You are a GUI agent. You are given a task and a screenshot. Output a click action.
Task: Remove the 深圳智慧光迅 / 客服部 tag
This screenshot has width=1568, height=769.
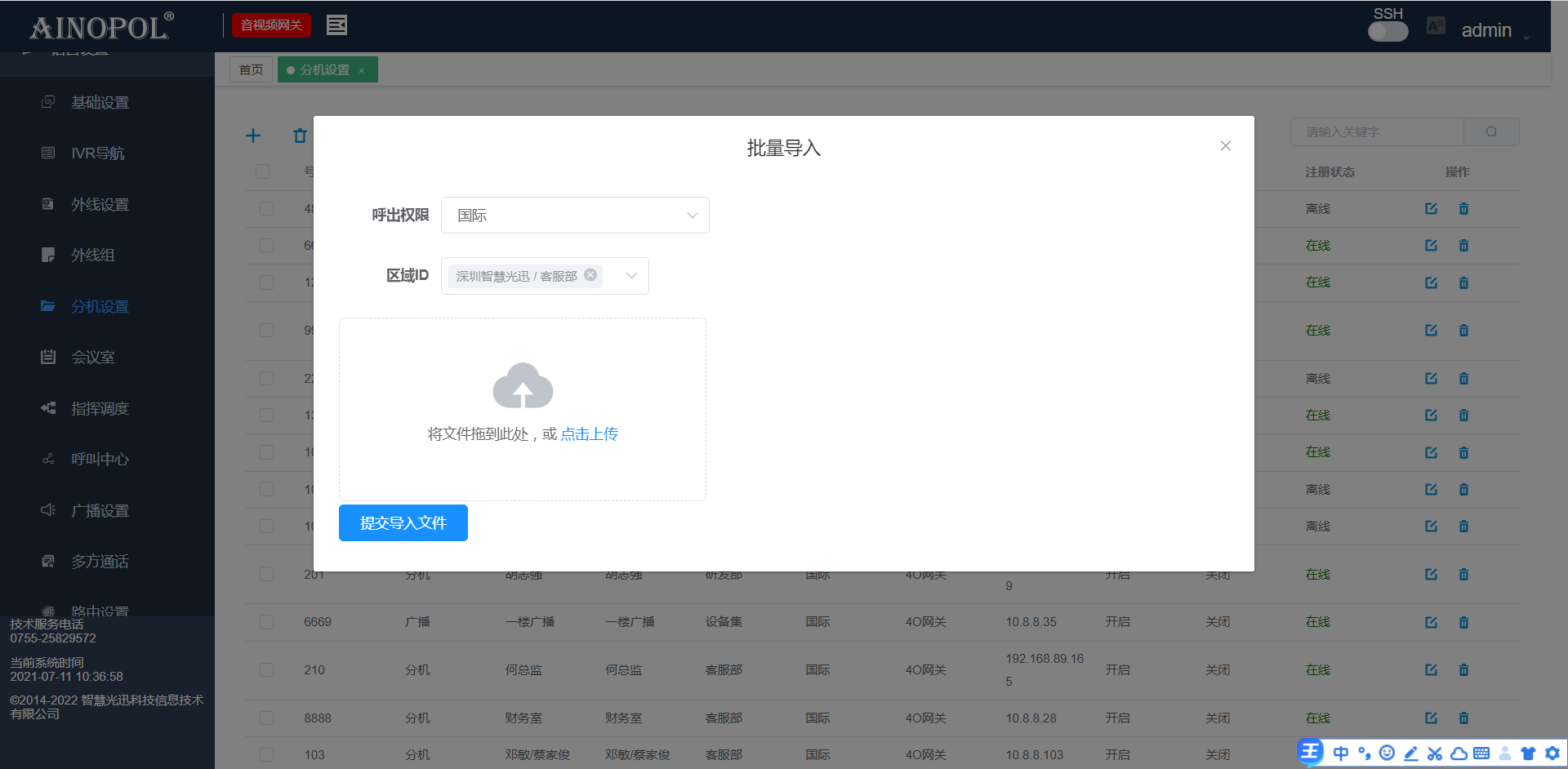click(590, 275)
